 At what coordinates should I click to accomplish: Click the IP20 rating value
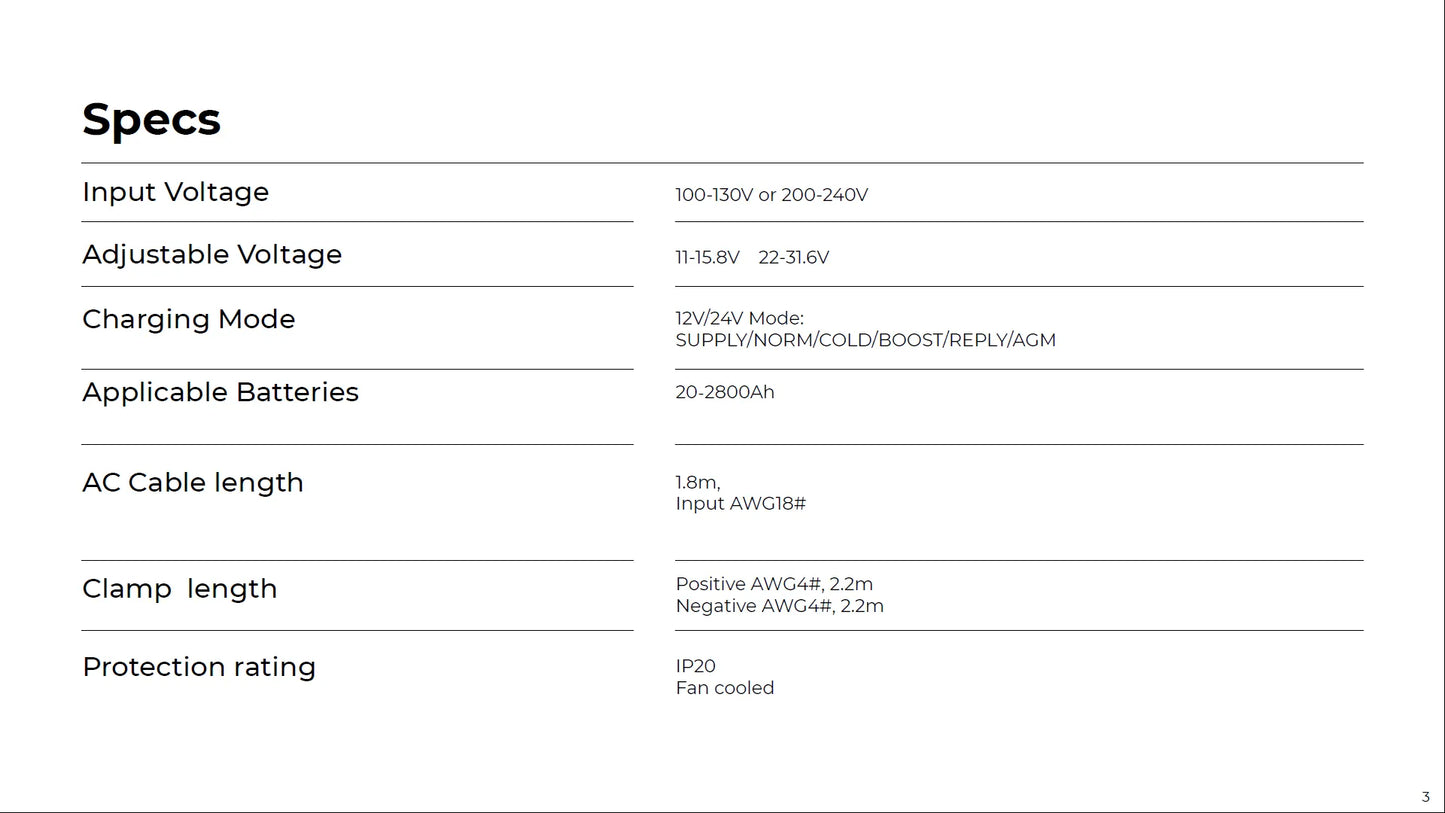695,666
